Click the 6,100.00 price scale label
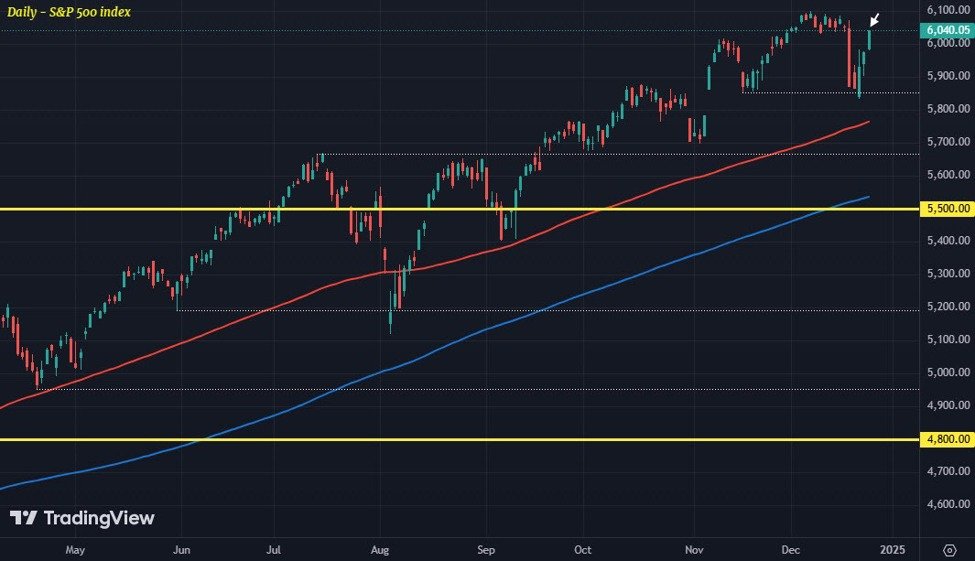Viewport: 975px width, 561px height. click(x=948, y=9)
